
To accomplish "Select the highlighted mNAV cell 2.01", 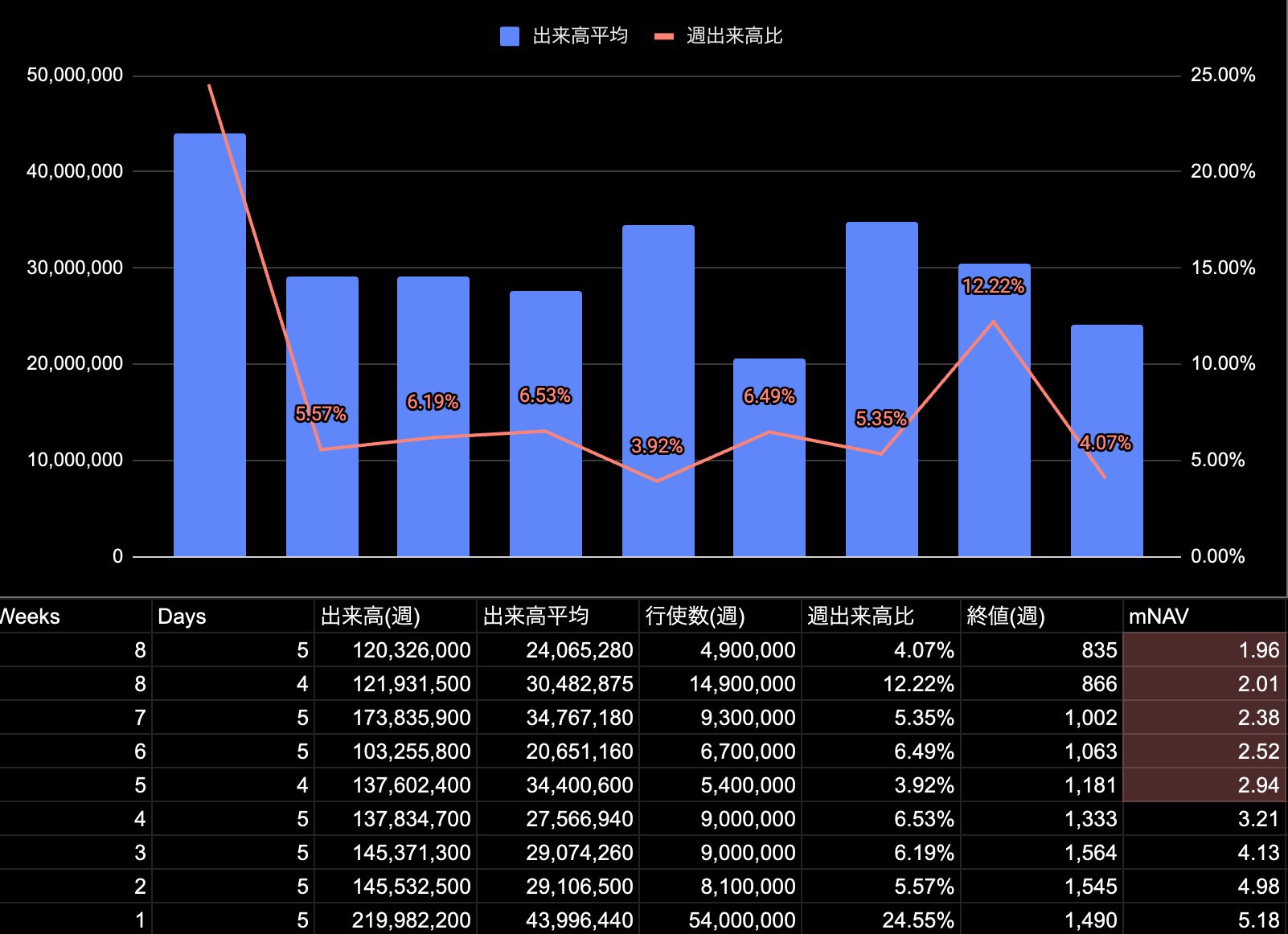I will tap(1204, 684).
